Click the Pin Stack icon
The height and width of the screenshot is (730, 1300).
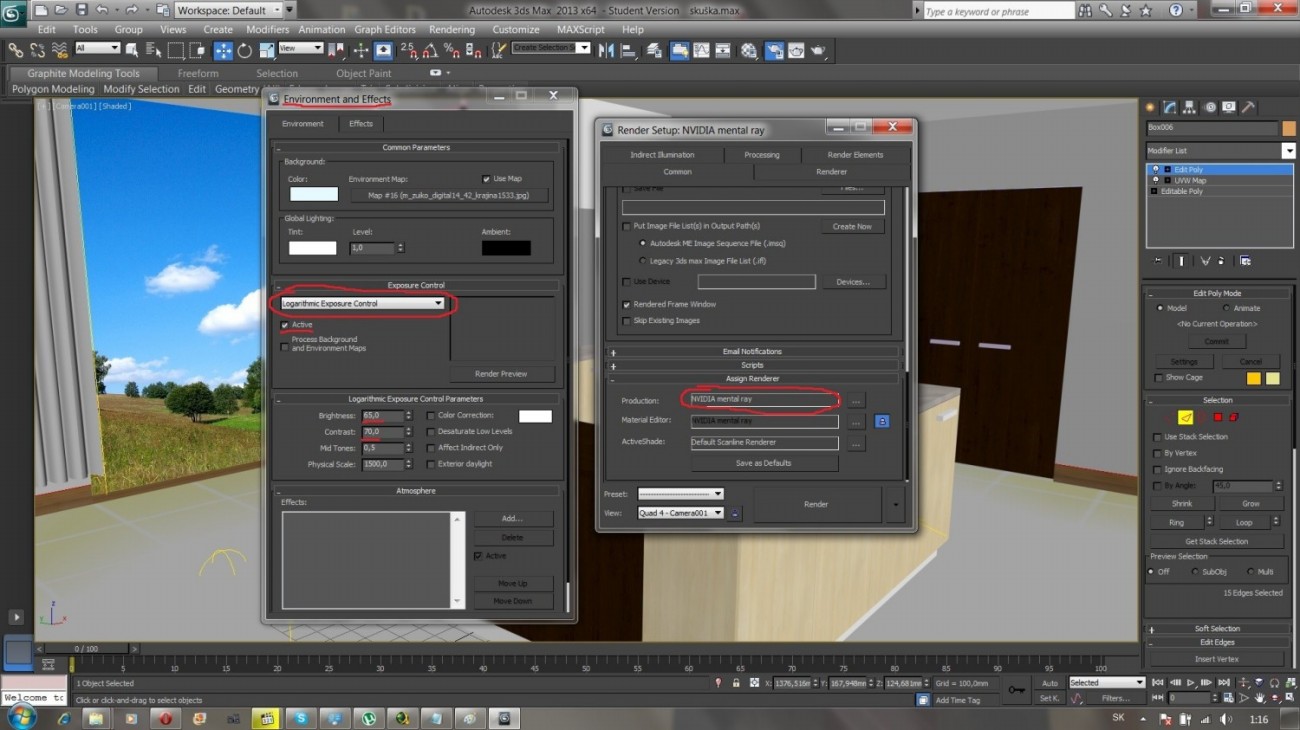[1158, 261]
